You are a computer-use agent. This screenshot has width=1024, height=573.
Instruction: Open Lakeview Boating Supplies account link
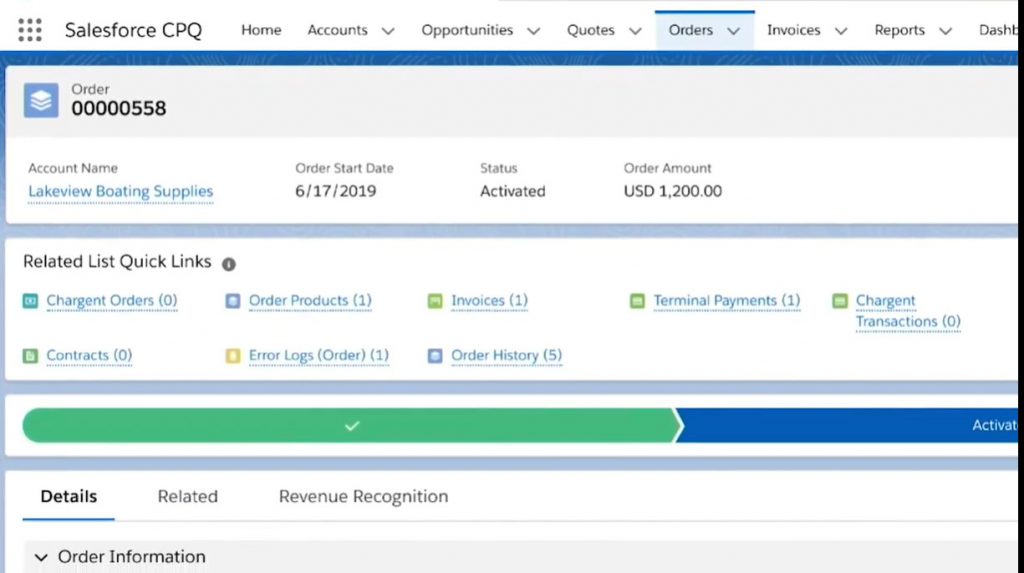121,191
